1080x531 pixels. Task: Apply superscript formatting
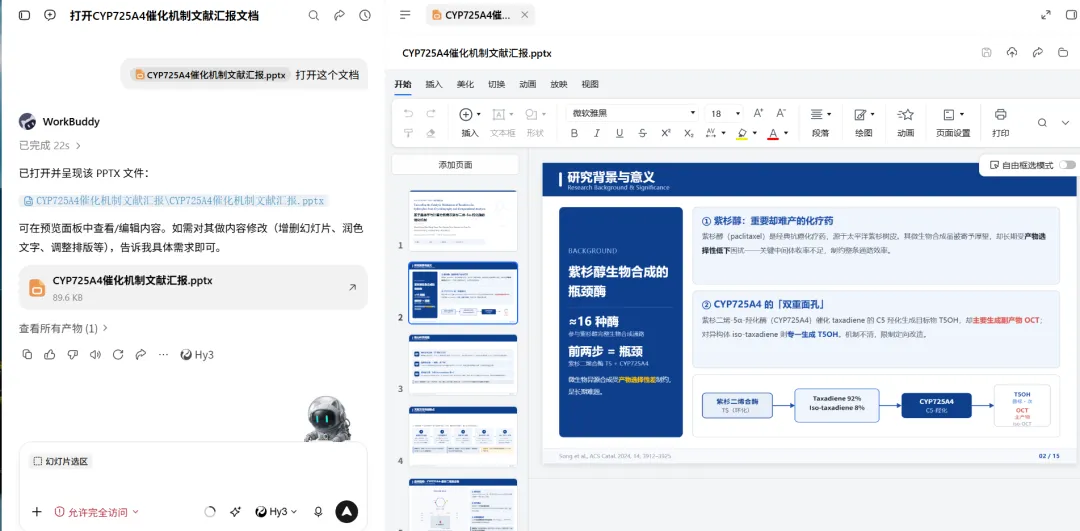(x=665, y=133)
